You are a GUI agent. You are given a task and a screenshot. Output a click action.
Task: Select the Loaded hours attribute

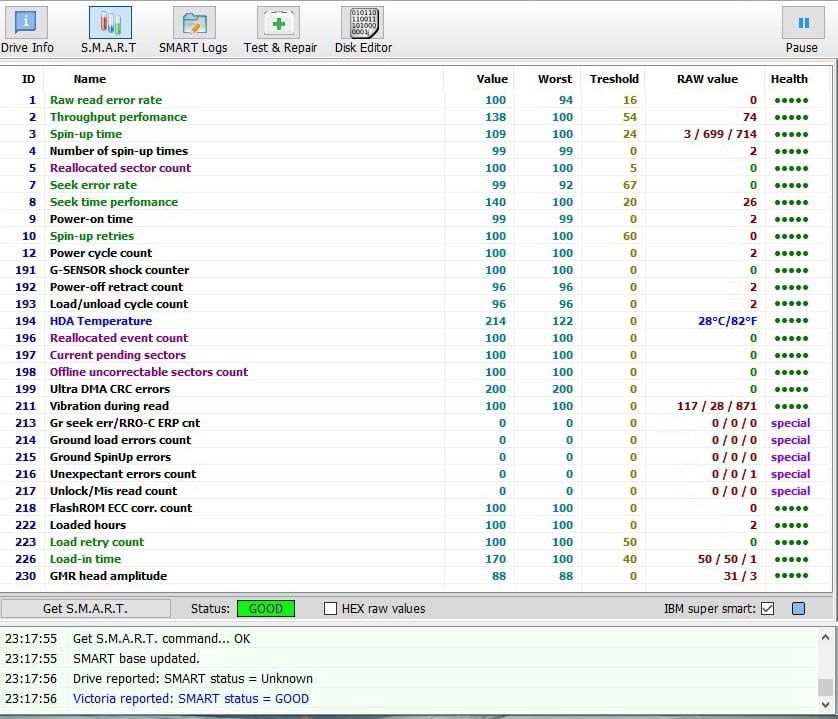point(417,525)
